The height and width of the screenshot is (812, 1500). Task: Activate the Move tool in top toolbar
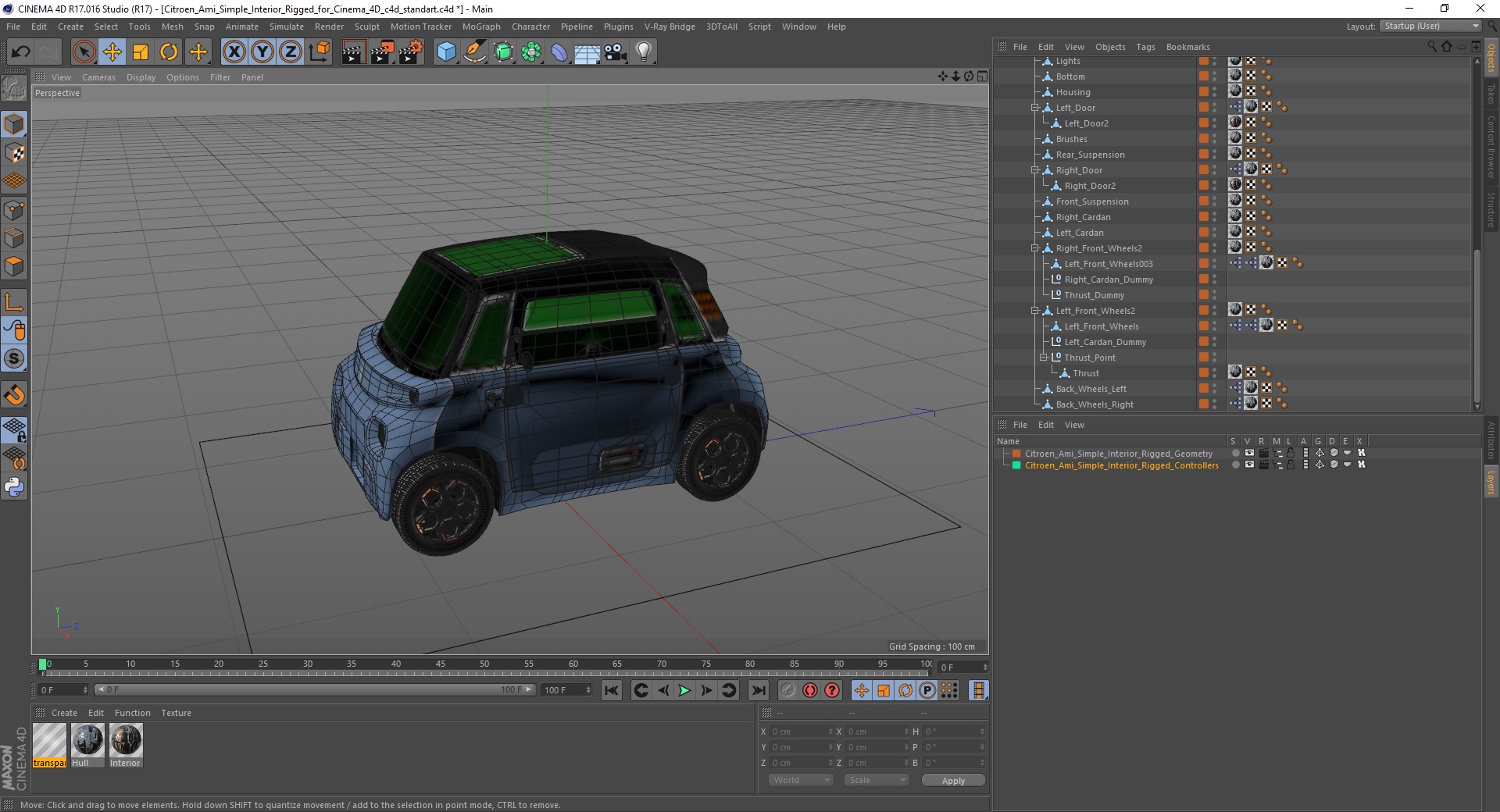(x=112, y=52)
